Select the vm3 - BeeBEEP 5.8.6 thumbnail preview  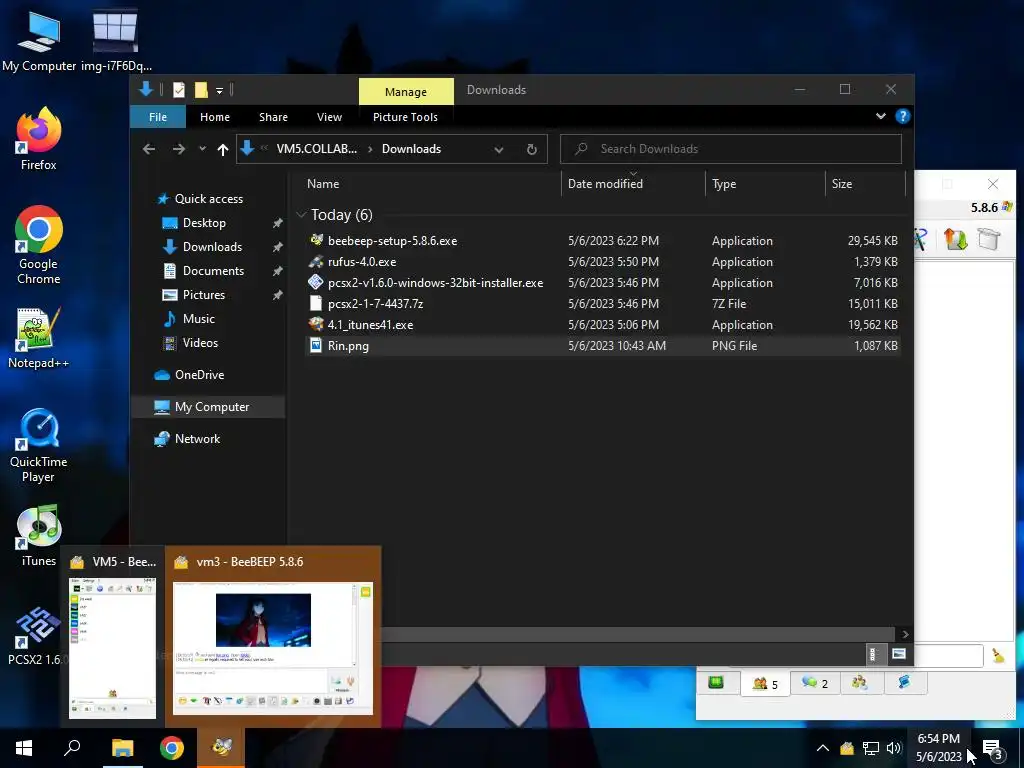click(x=273, y=636)
